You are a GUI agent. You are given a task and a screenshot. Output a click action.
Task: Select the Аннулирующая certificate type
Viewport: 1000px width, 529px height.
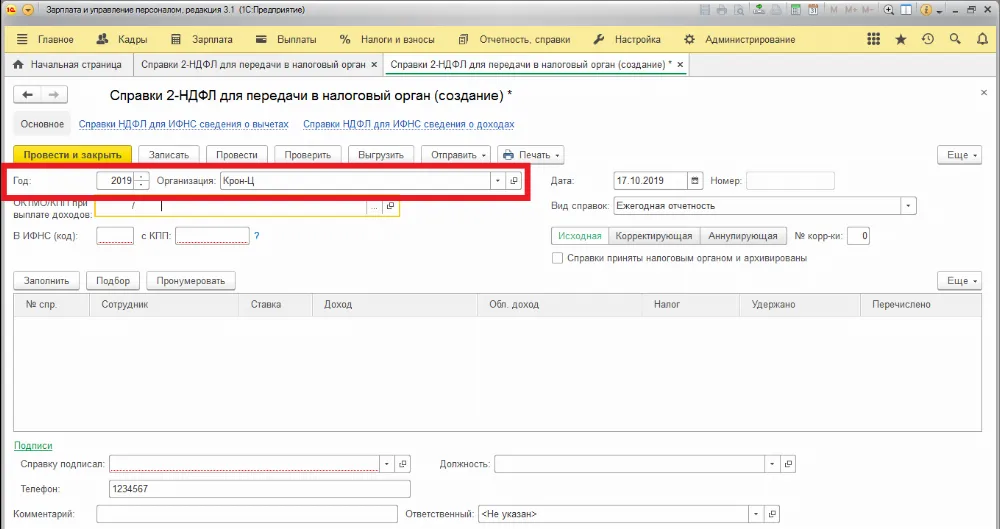743,236
